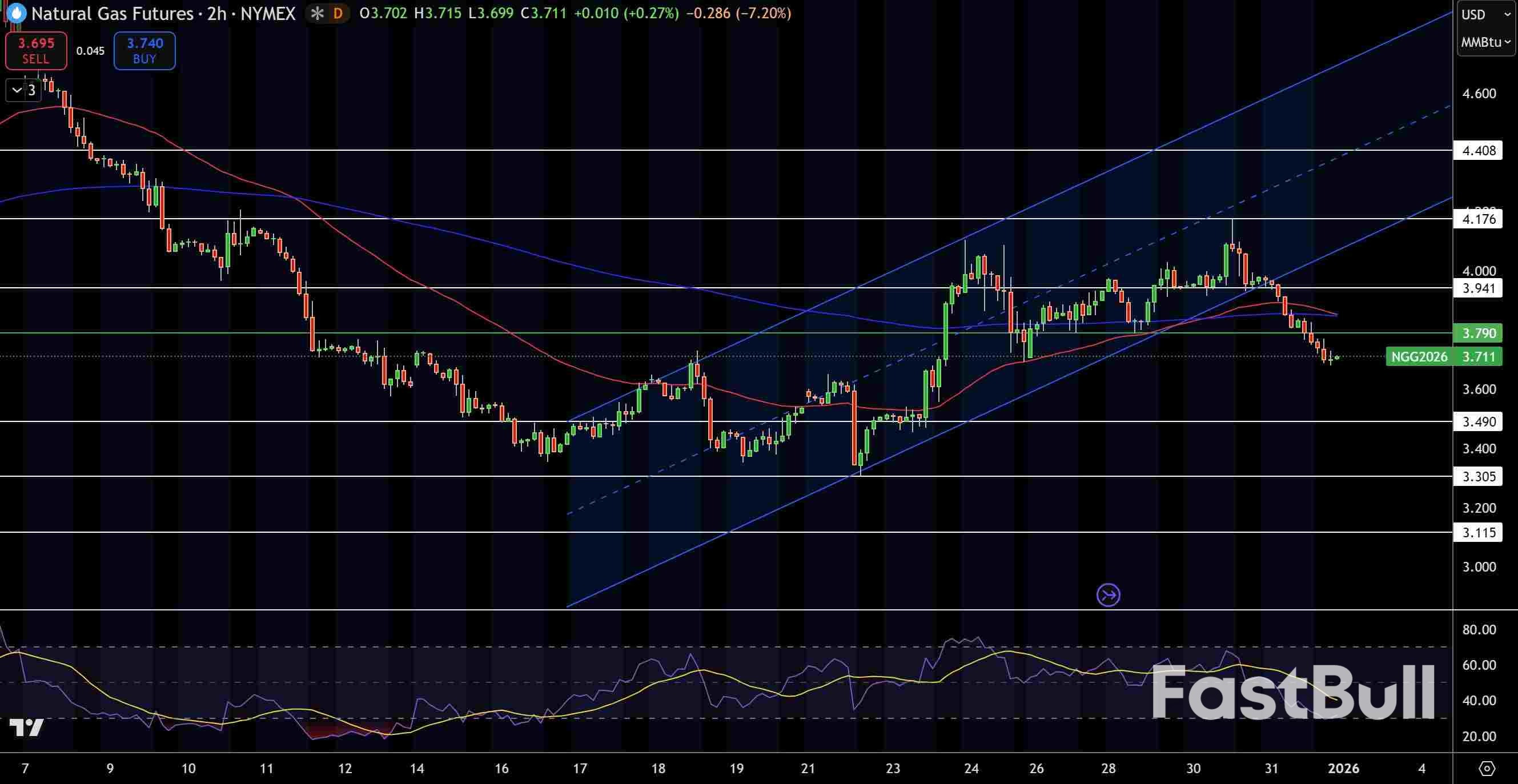Screen dimensions: 1518x784
Task: Open the MMBtu unit dropdown
Action: pyautogui.click(x=1485, y=42)
